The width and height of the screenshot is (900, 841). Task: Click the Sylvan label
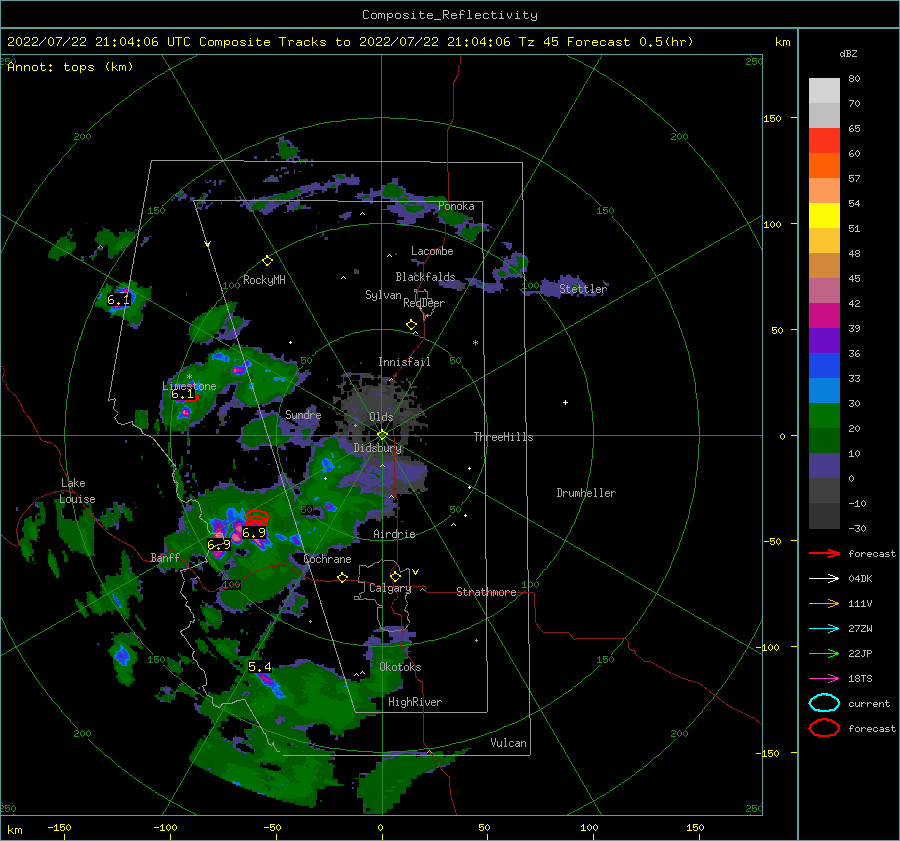point(383,295)
